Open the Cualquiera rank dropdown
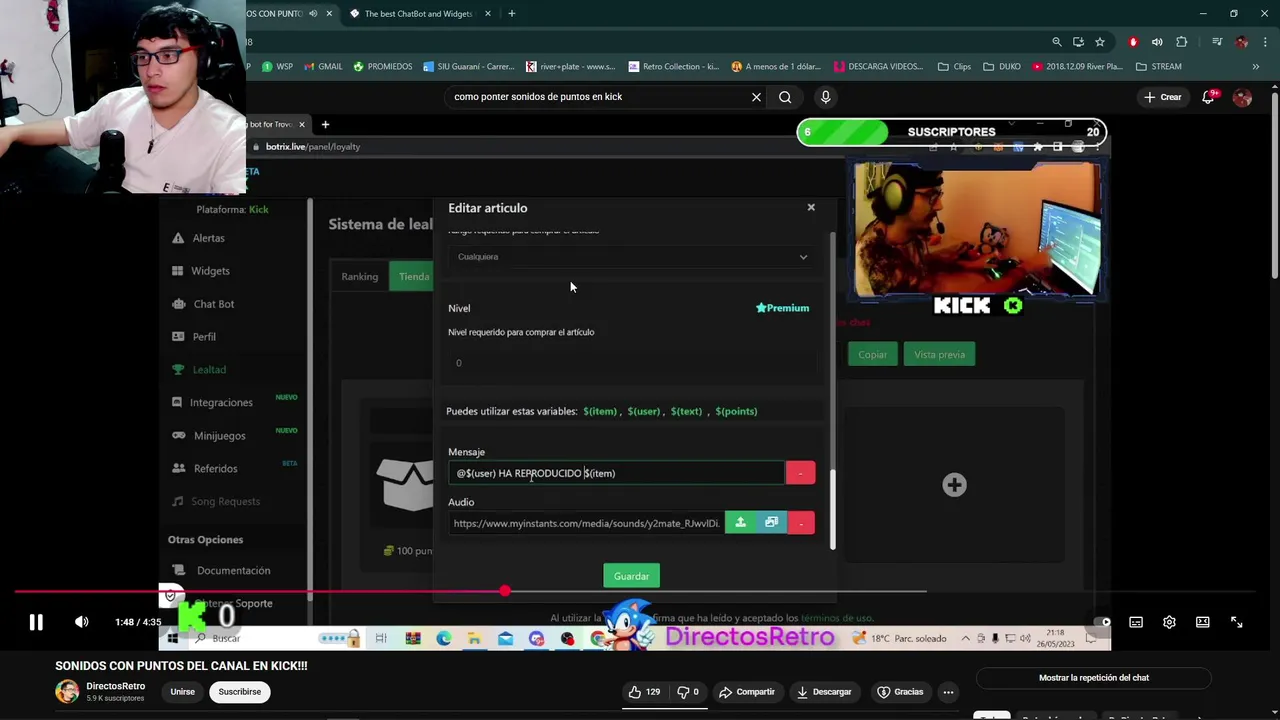This screenshot has width=1280, height=720. click(632, 257)
